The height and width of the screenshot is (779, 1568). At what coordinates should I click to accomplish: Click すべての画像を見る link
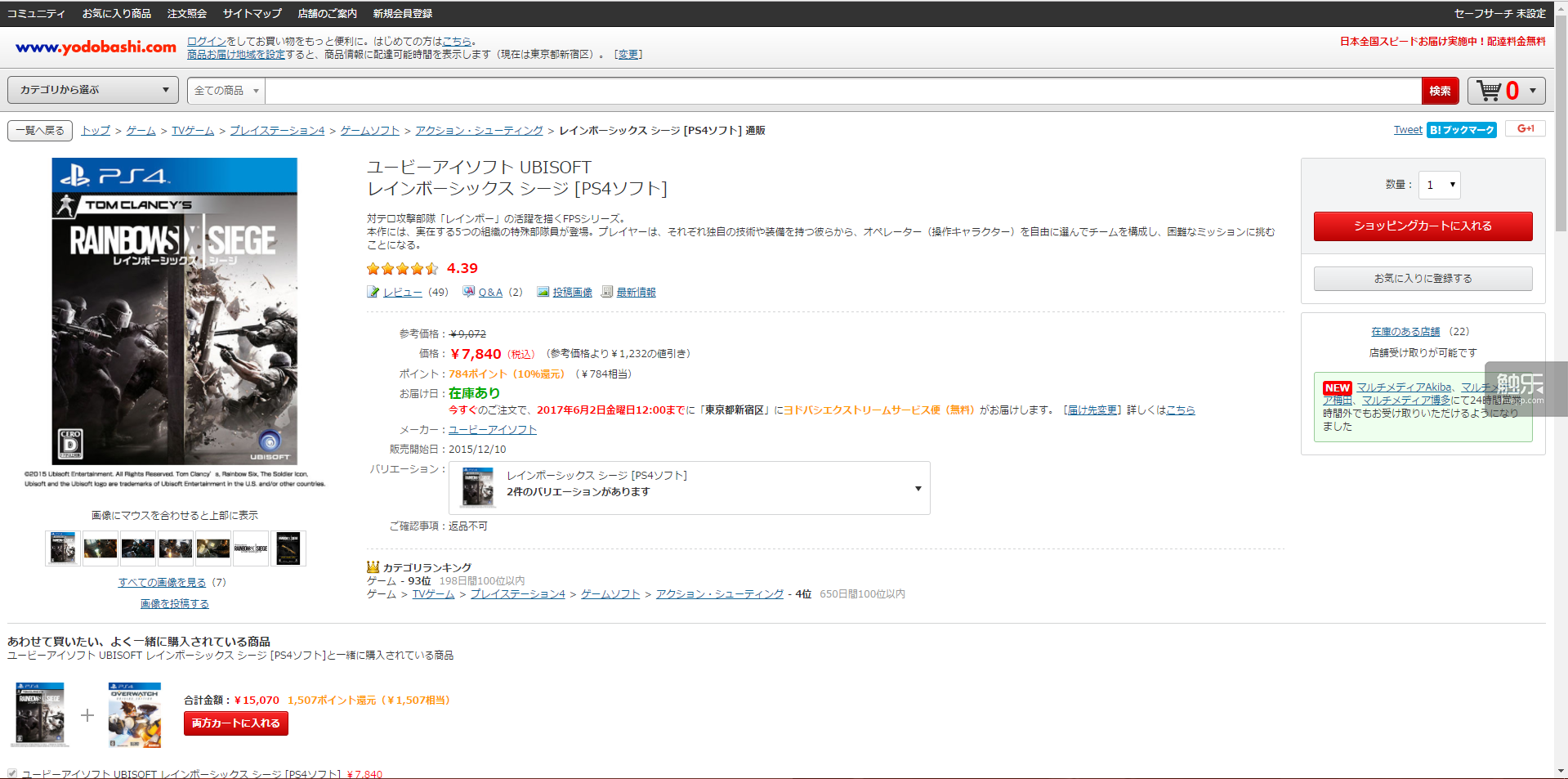pyautogui.click(x=162, y=582)
